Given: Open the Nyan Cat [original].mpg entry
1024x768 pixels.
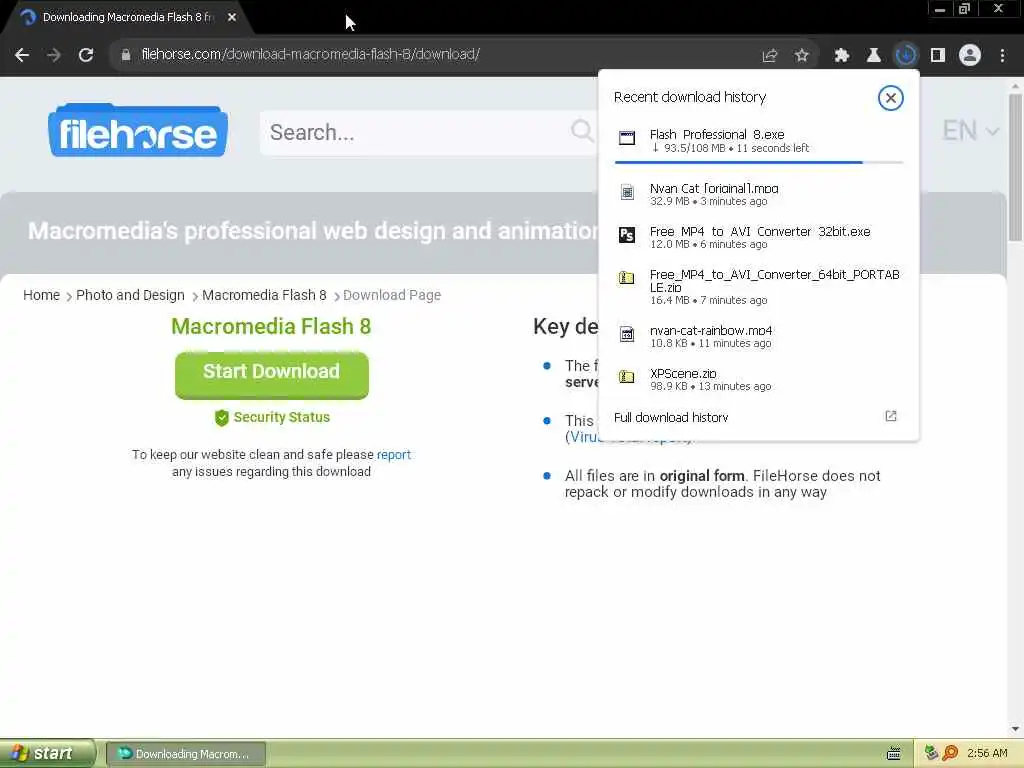Looking at the screenshot, I should (x=759, y=195).
